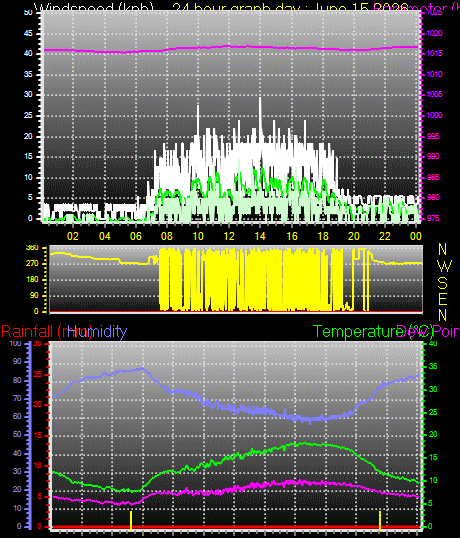Click the "W" compass direction letter
The image size is (460, 538).
(x=445, y=266)
